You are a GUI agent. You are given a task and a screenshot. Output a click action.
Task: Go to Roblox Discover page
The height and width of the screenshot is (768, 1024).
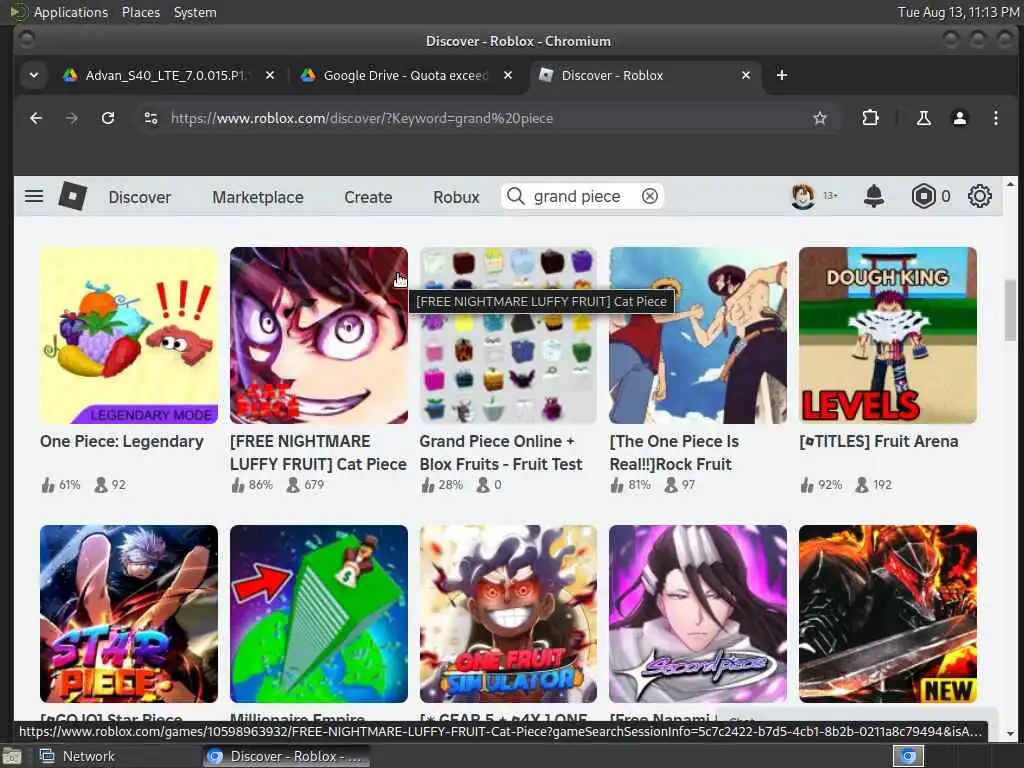pyautogui.click(x=139, y=197)
